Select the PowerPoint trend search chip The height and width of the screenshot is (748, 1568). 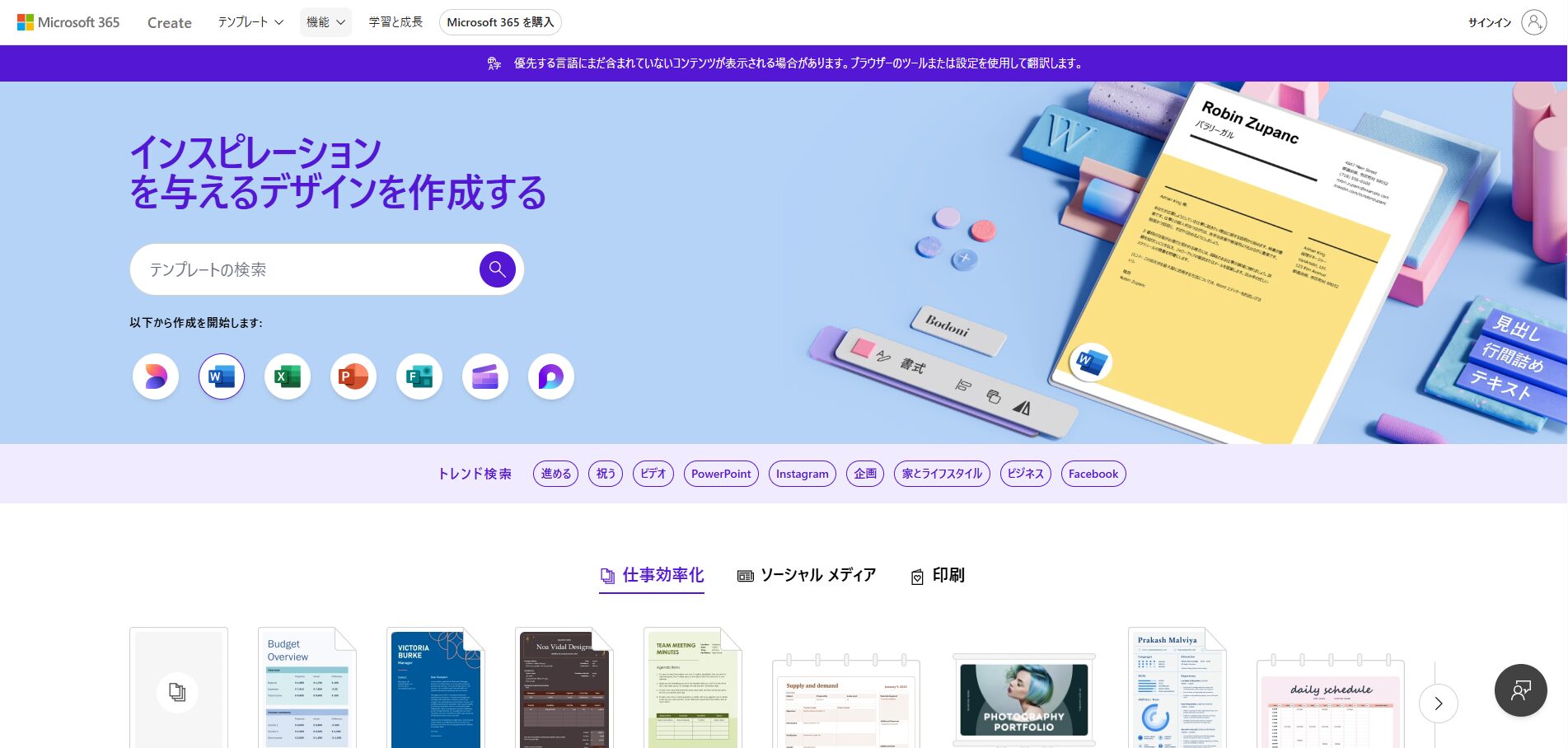721,474
